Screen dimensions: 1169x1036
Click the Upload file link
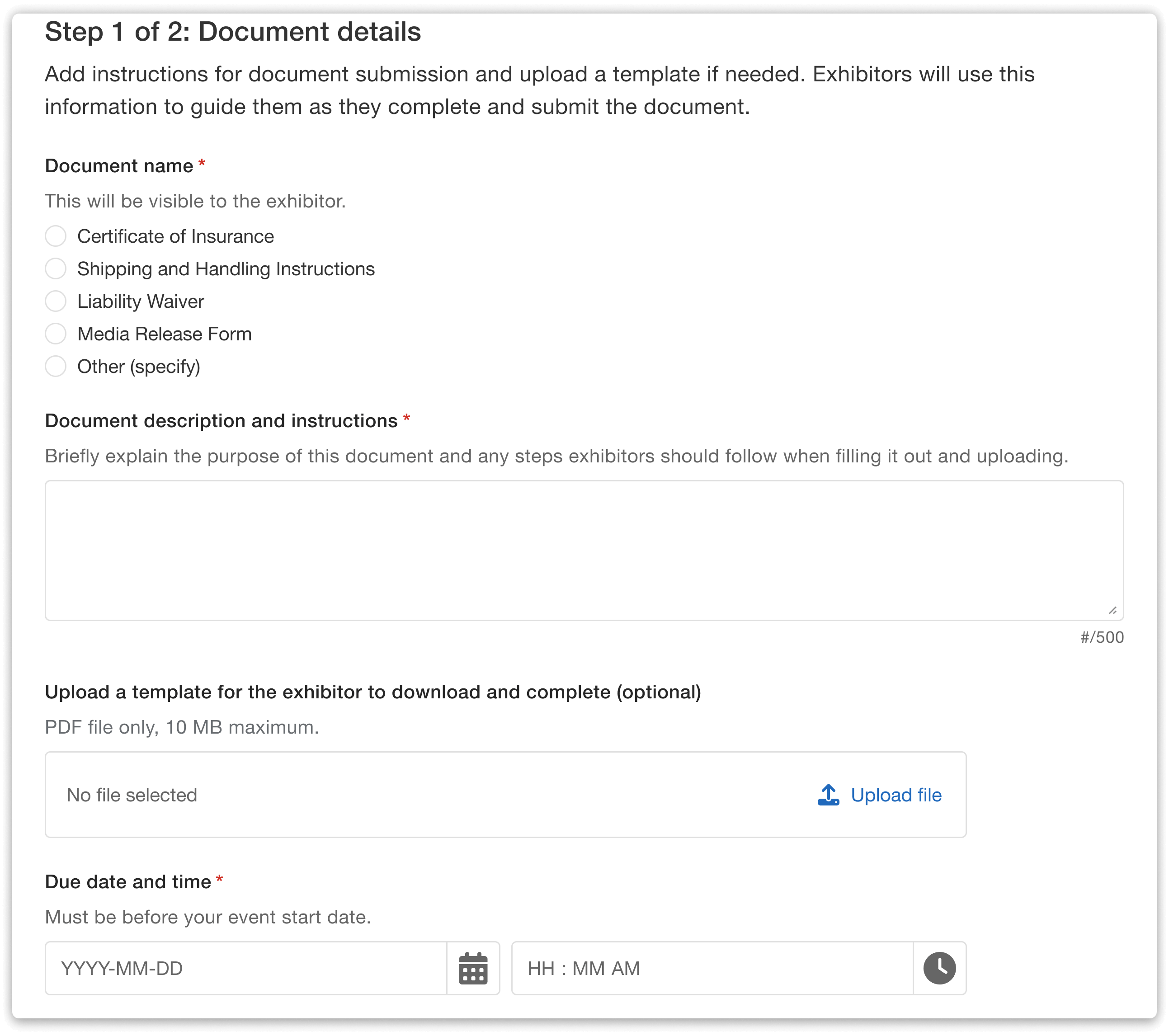click(x=896, y=795)
